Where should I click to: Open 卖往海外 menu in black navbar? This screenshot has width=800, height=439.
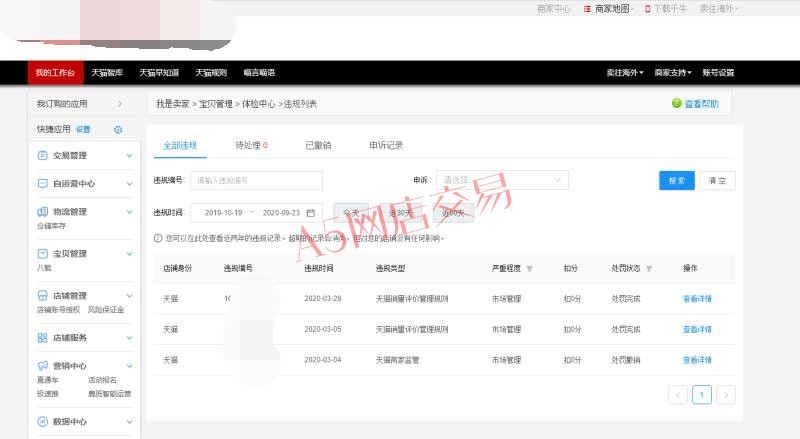pos(625,72)
